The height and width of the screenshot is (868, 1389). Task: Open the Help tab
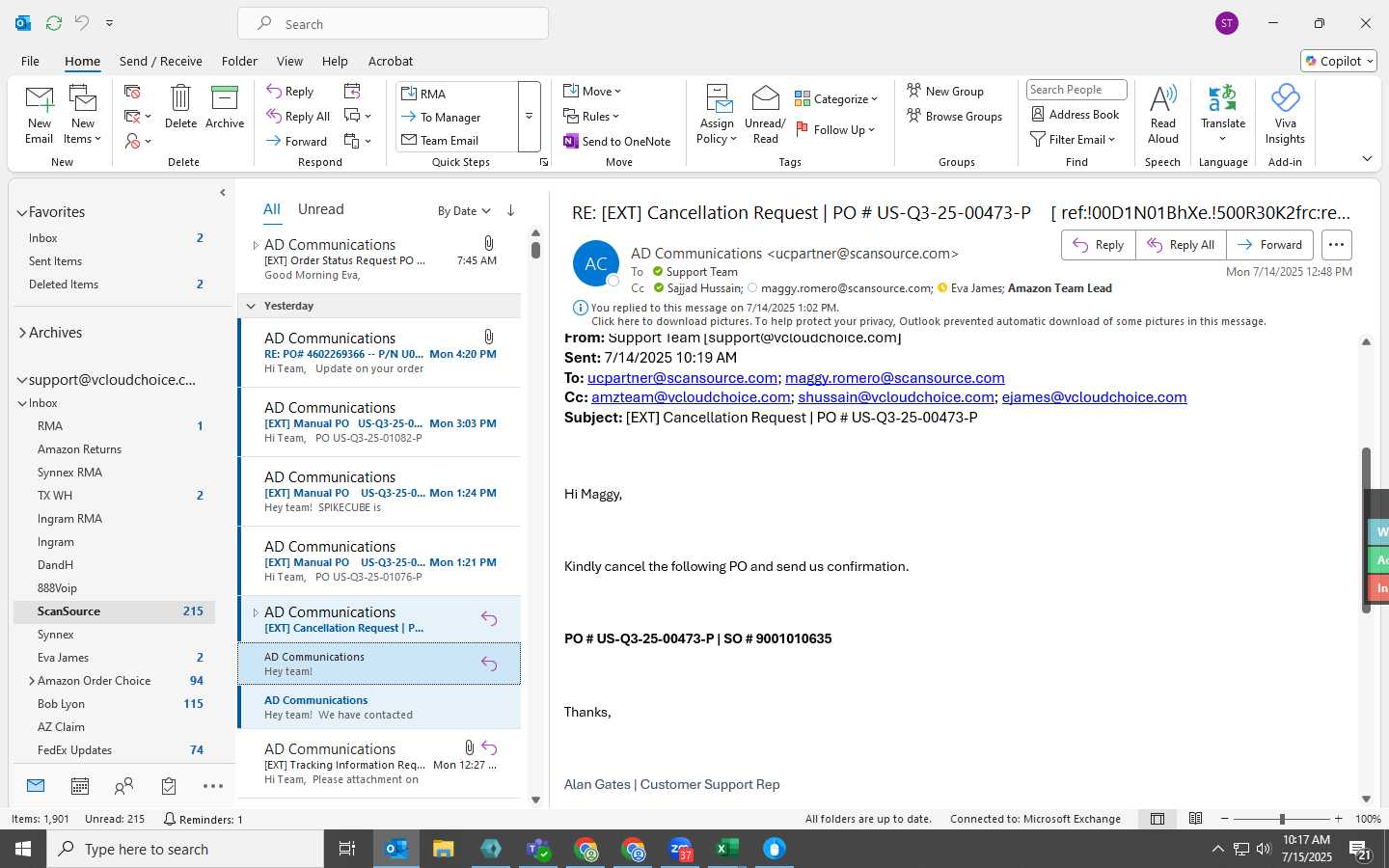335,61
